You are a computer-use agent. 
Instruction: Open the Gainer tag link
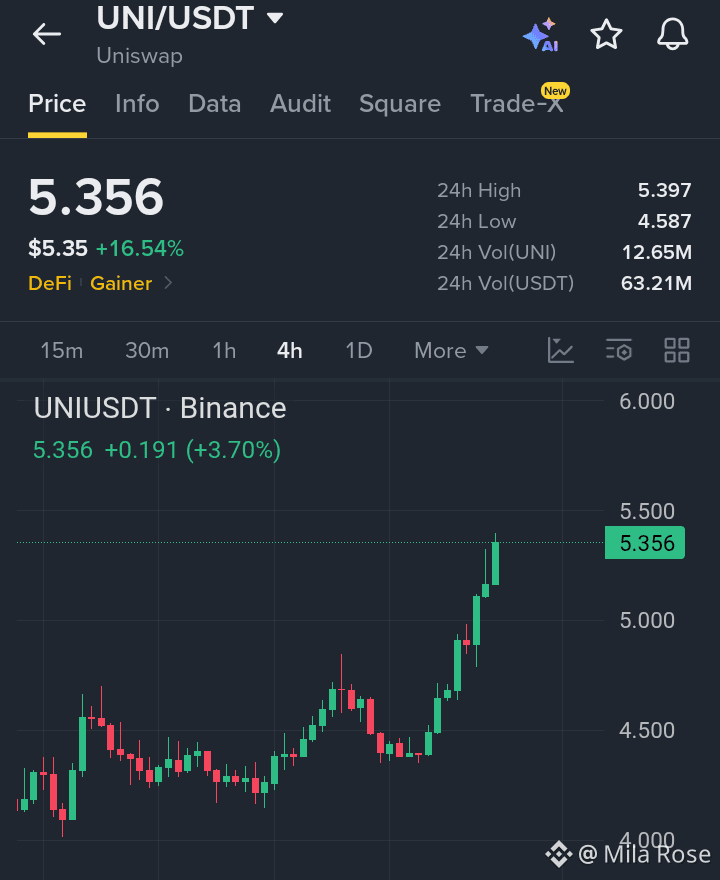pos(121,283)
